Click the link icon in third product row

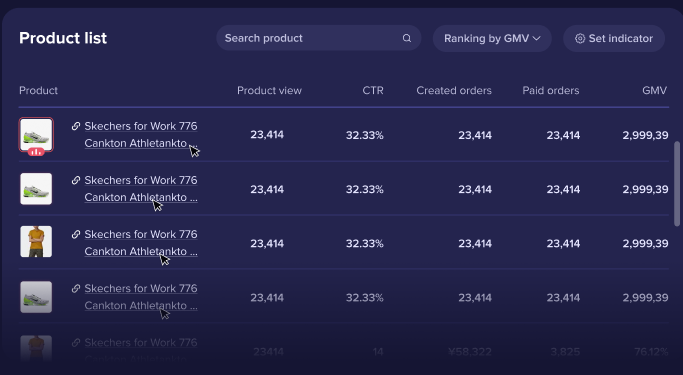76,234
